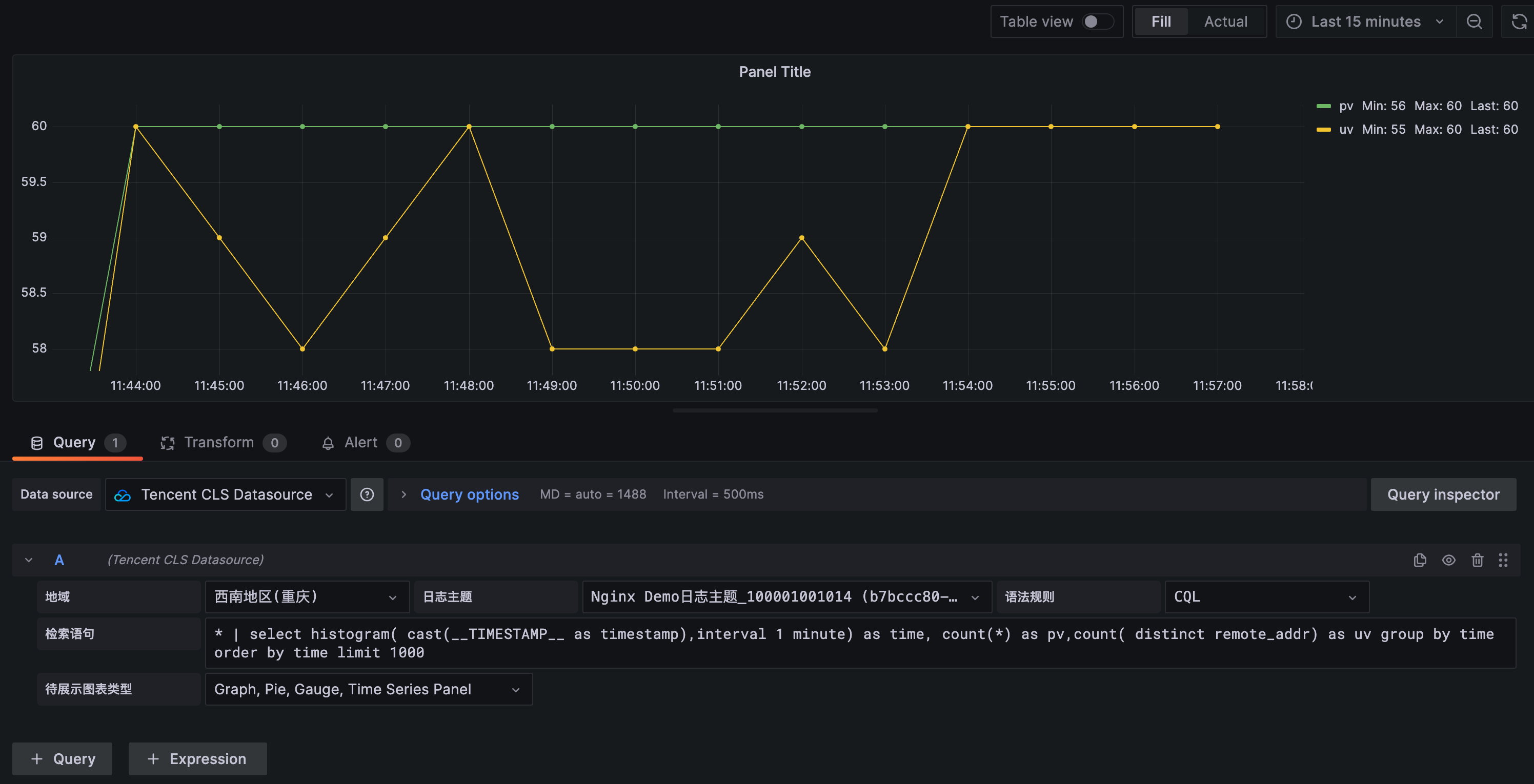
Task: Click the zoom out time range icon
Action: [x=1474, y=22]
